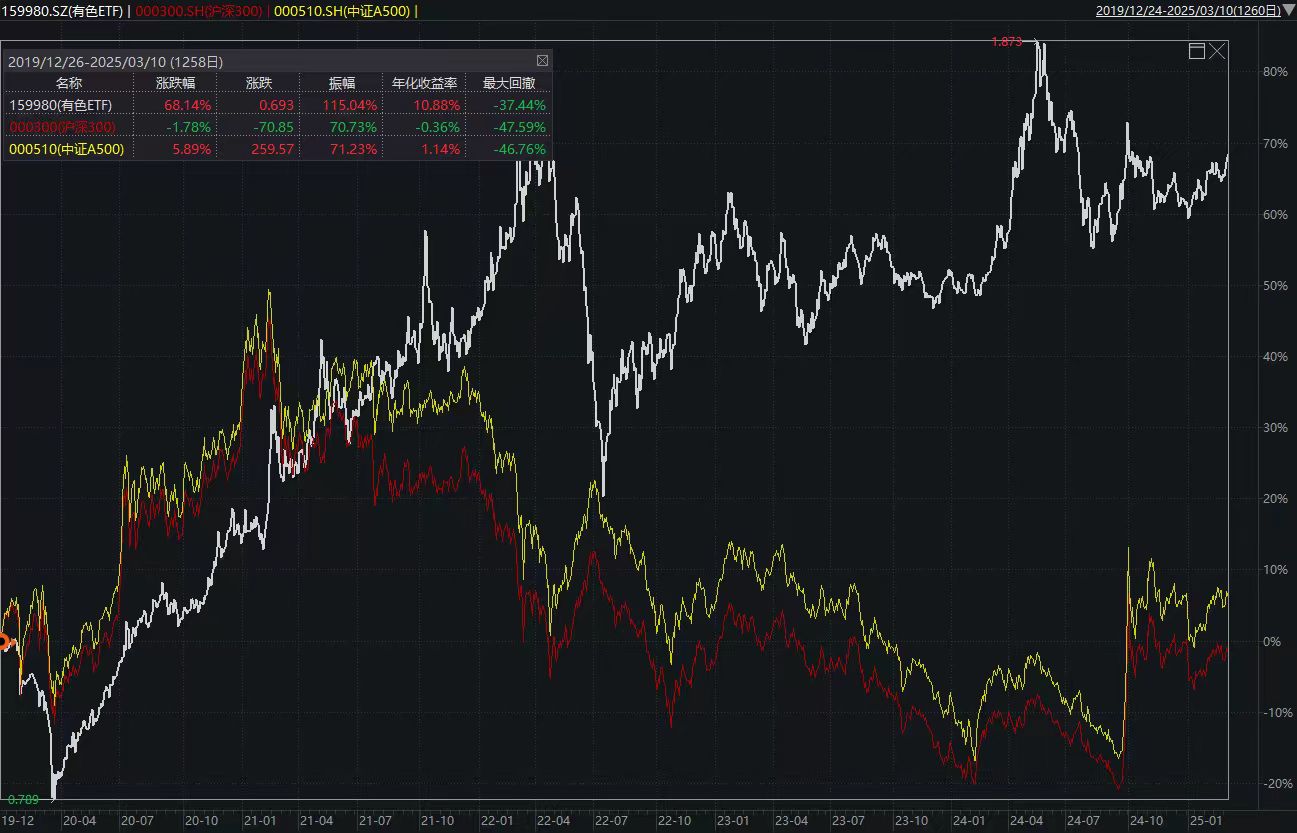This screenshot has width=1297, height=833.
Task: Close the statistics overlay panel
Action: [543, 61]
